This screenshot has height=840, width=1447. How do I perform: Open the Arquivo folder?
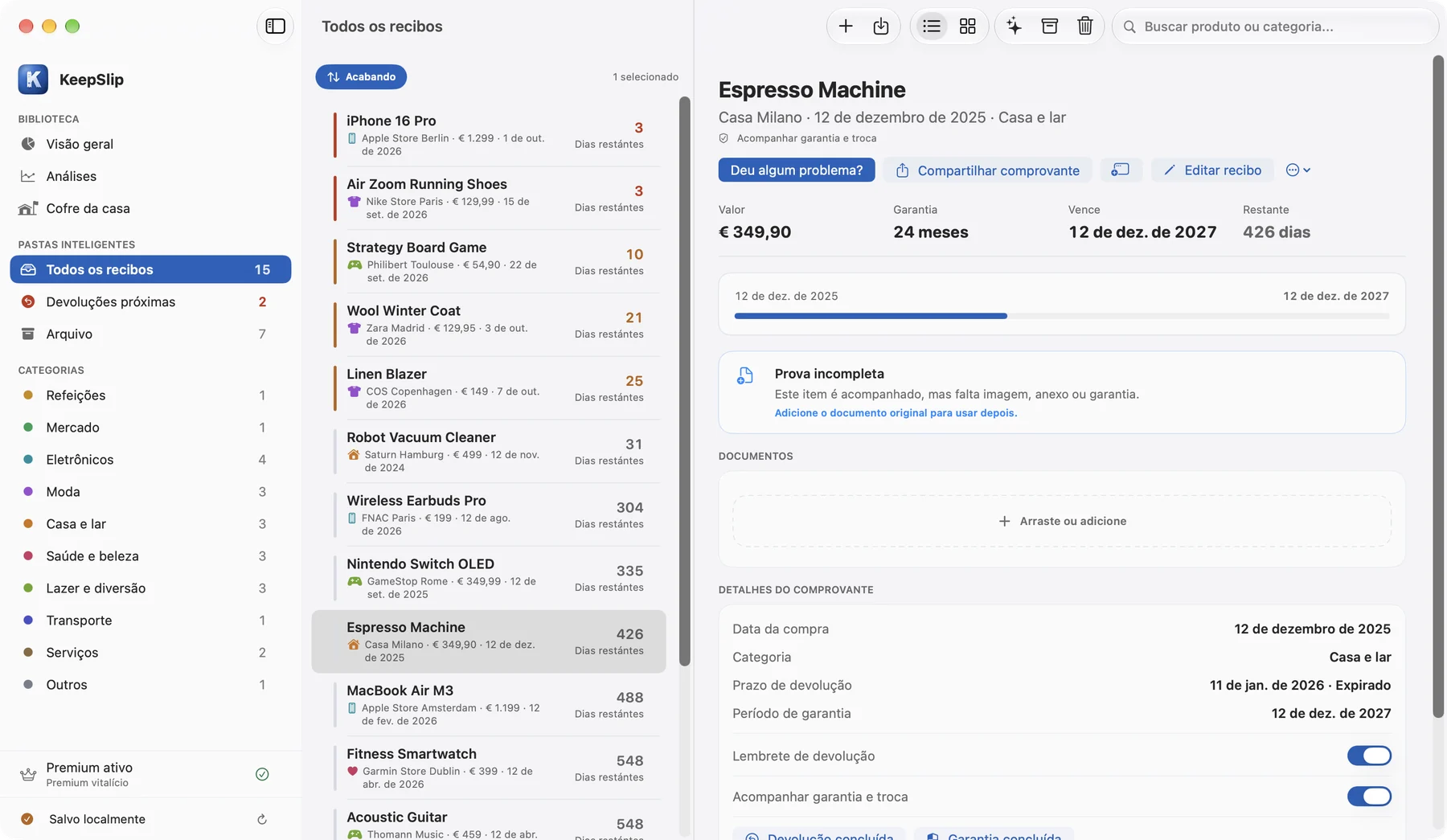pyautogui.click(x=150, y=334)
